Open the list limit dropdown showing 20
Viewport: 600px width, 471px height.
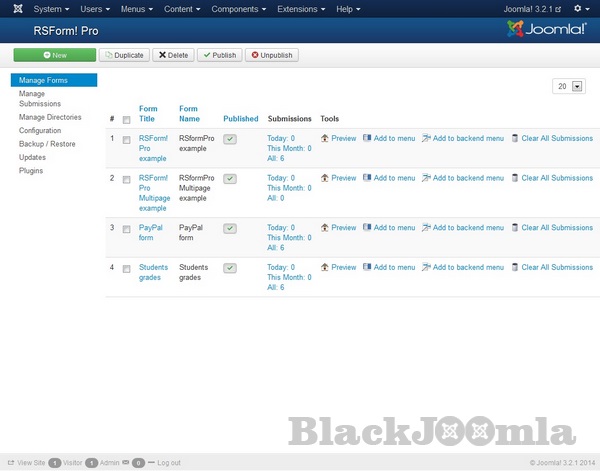(568, 87)
